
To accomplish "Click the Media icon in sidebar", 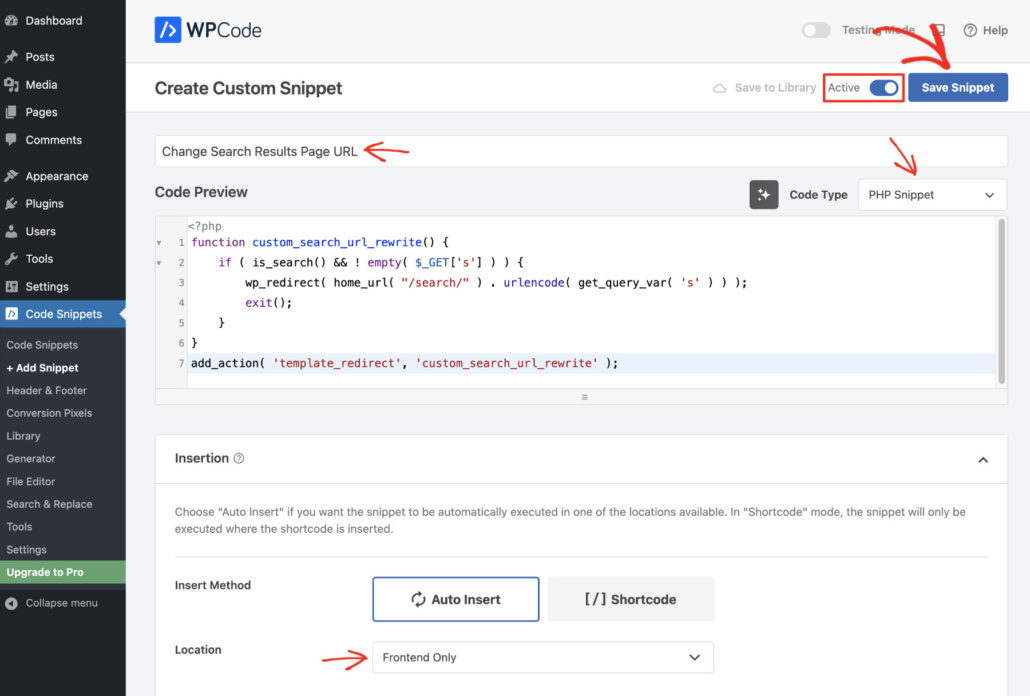I will pyautogui.click(x=11, y=85).
